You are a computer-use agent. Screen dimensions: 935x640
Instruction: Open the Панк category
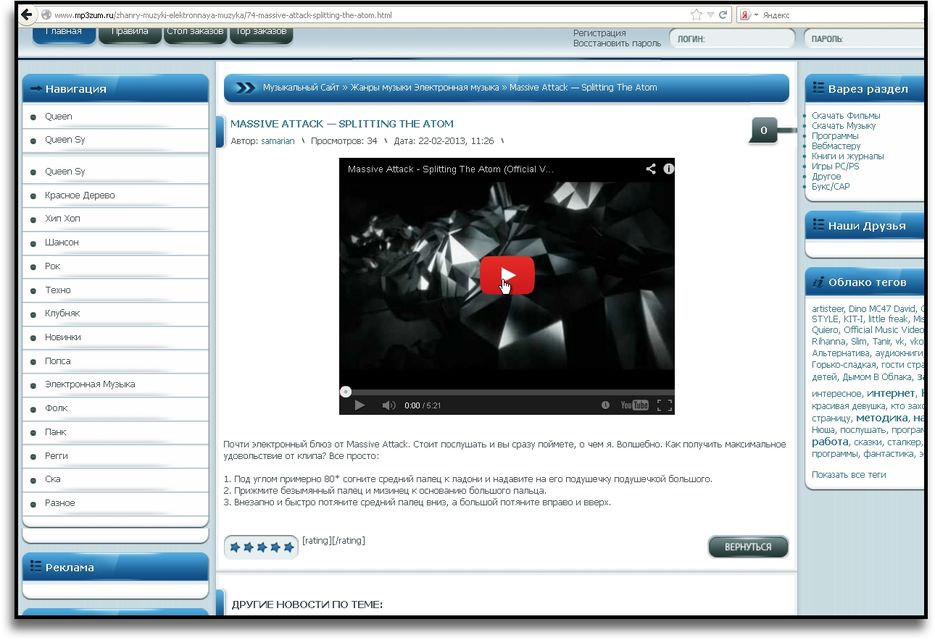pos(55,432)
